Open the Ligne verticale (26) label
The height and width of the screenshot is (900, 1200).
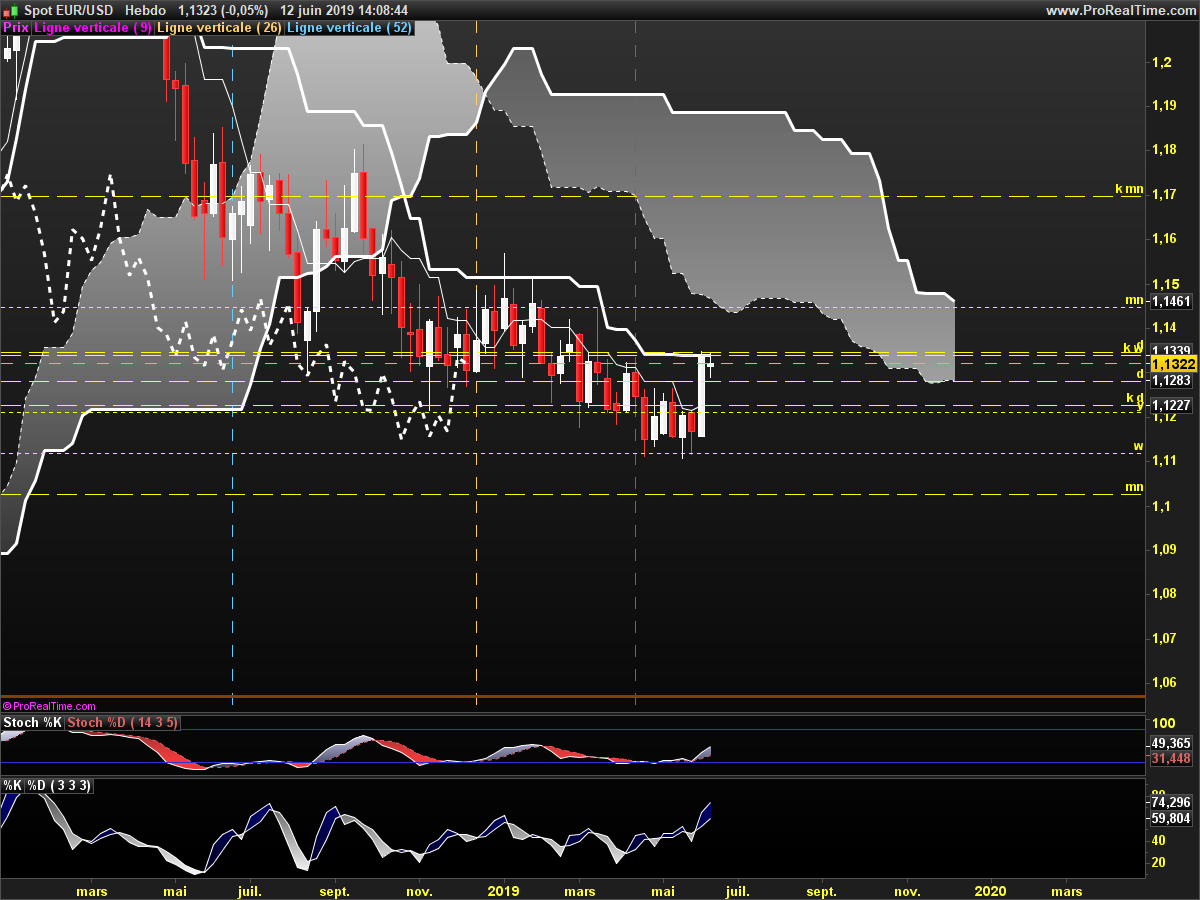click(x=220, y=27)
